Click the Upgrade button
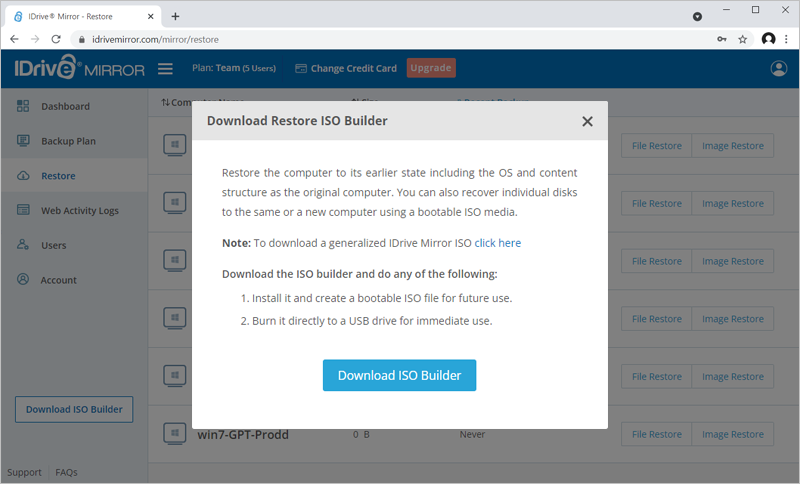The image size is (800, 484). [x=431, y=68]
